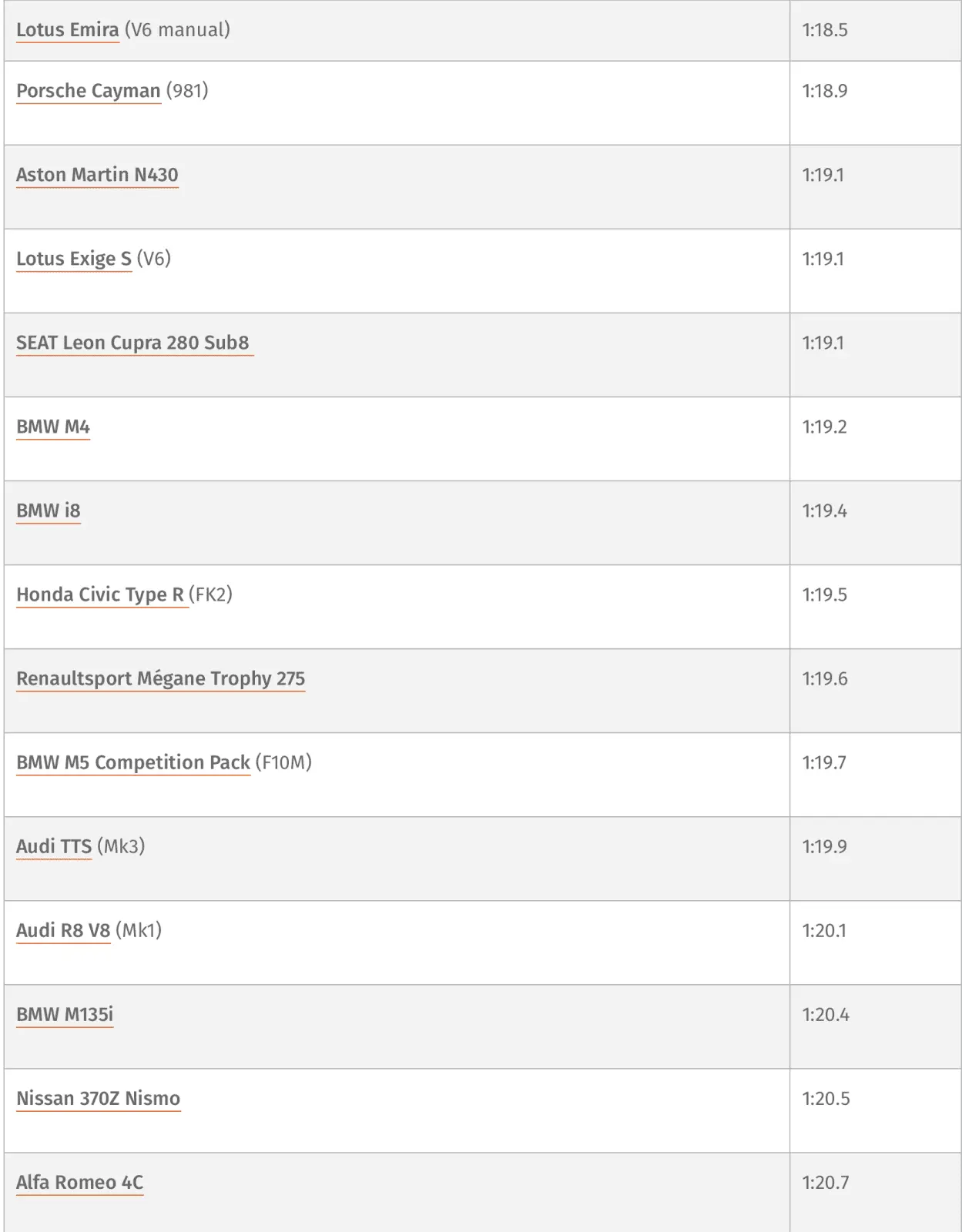962x1232 pixels.
Task: Click the Porsche Cayman link
Action: tap(88, 91)
